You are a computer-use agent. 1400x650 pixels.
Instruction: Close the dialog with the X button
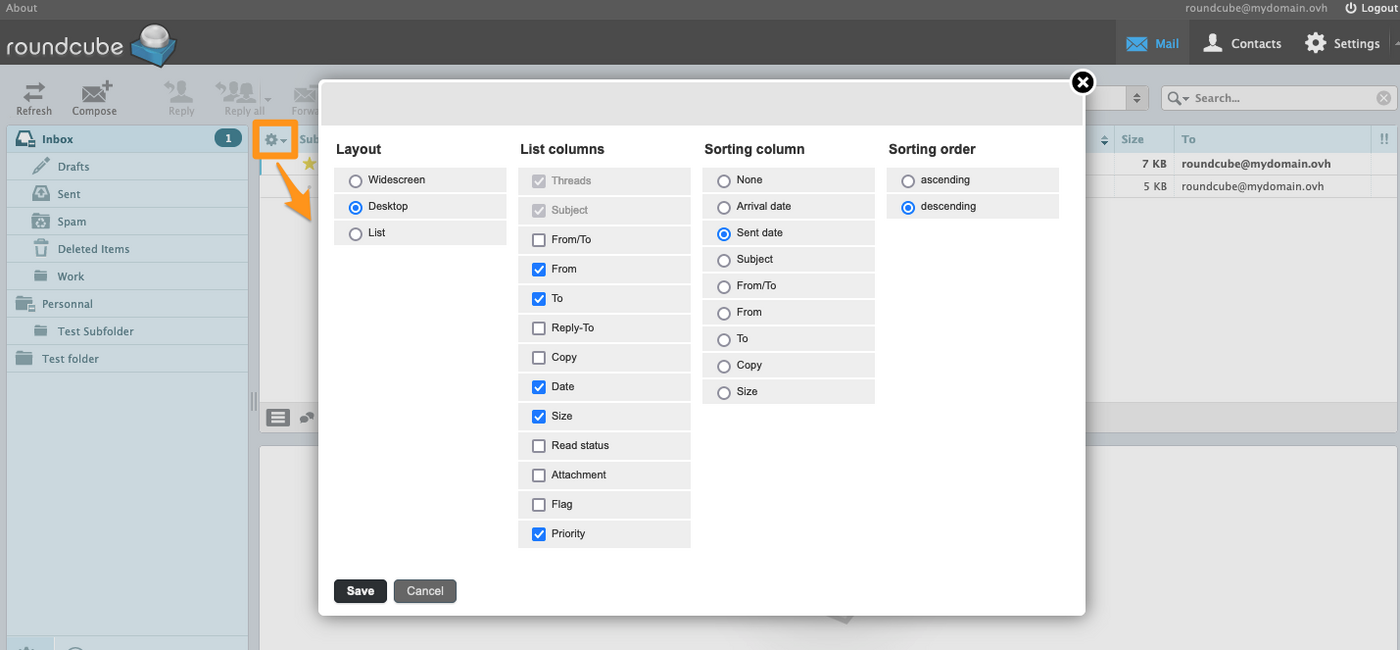click(x=1082, y=82)
